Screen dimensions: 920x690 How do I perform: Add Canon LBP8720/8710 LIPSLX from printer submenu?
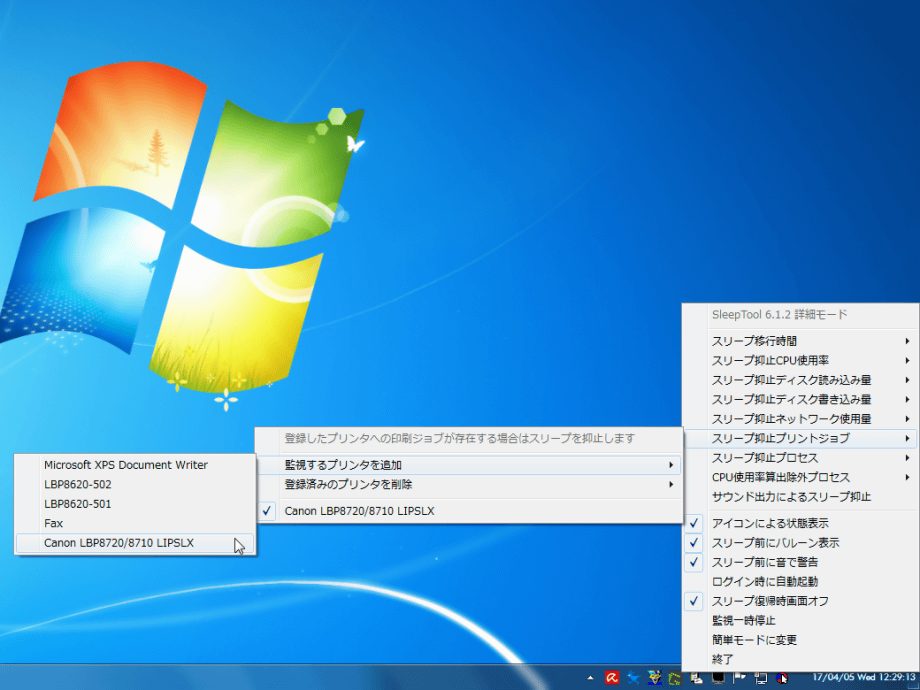[x=135, y=543]
